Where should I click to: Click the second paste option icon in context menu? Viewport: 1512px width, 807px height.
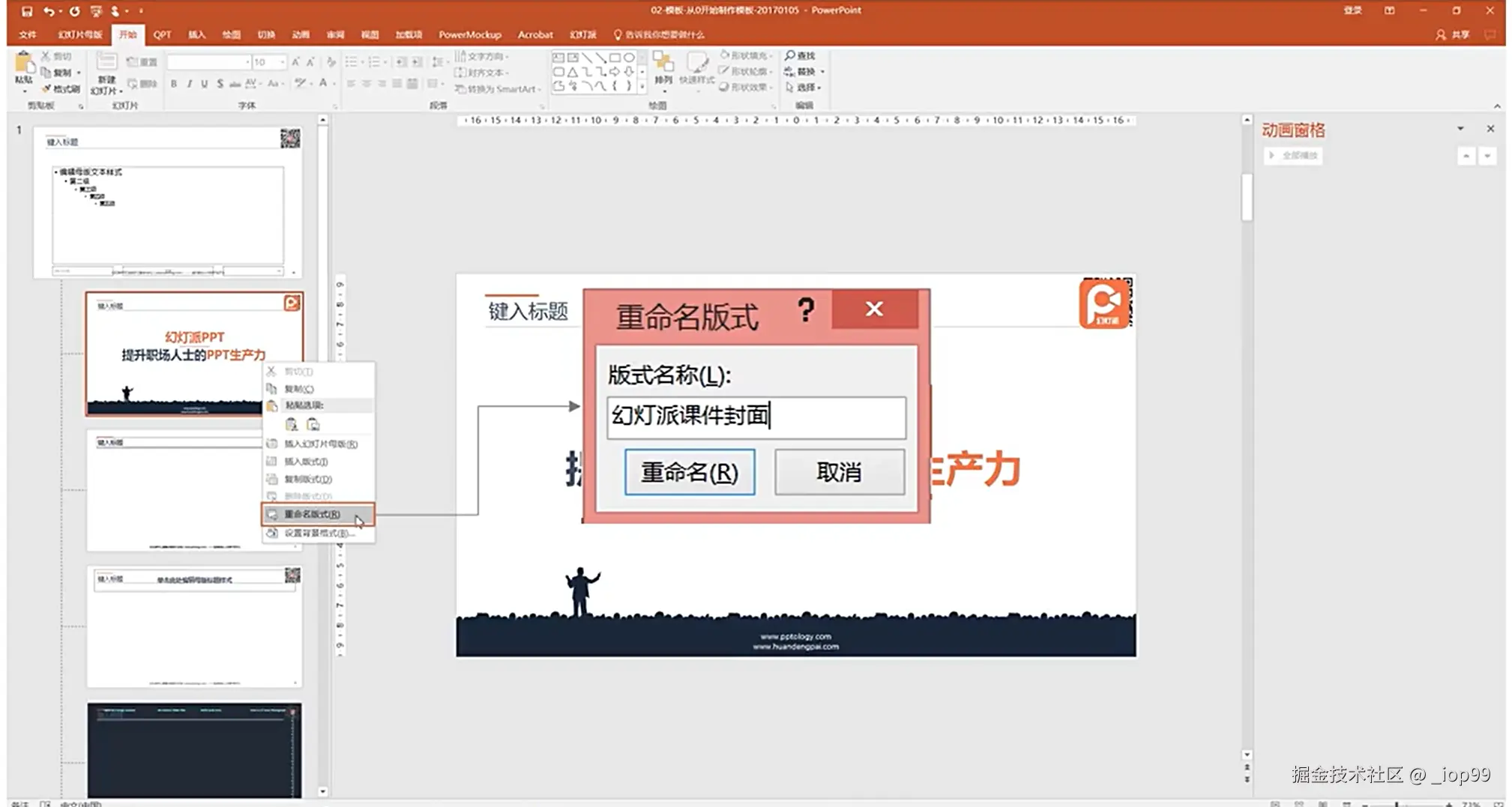(313, 425)
